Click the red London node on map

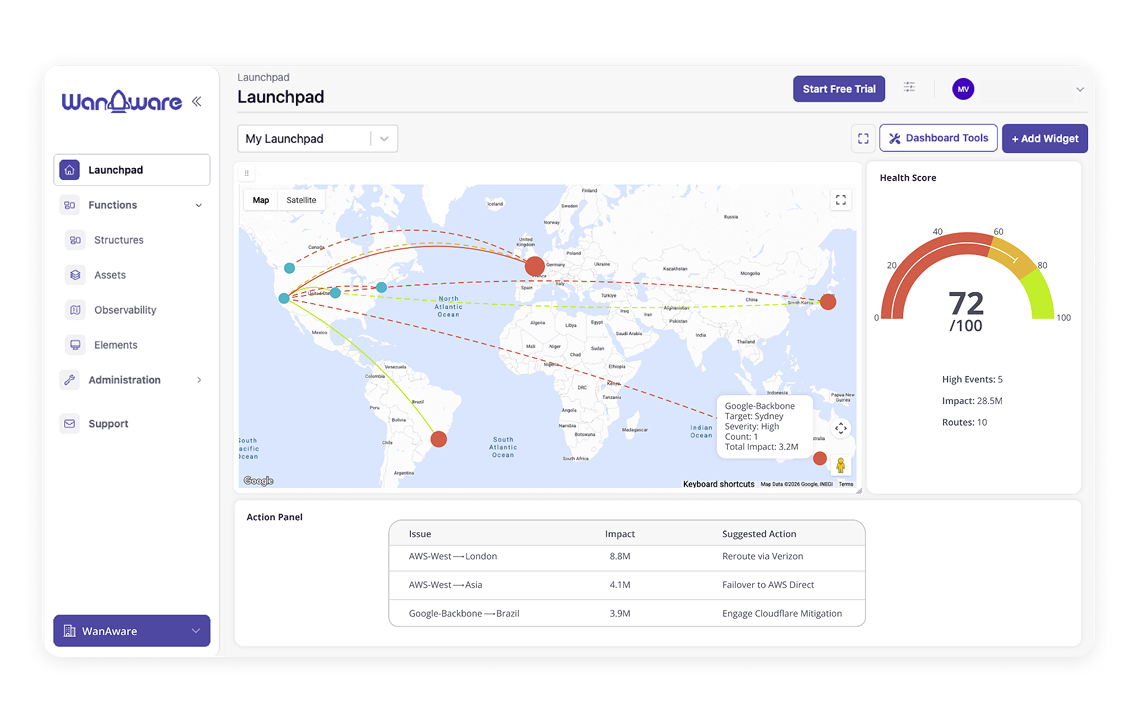535,266
